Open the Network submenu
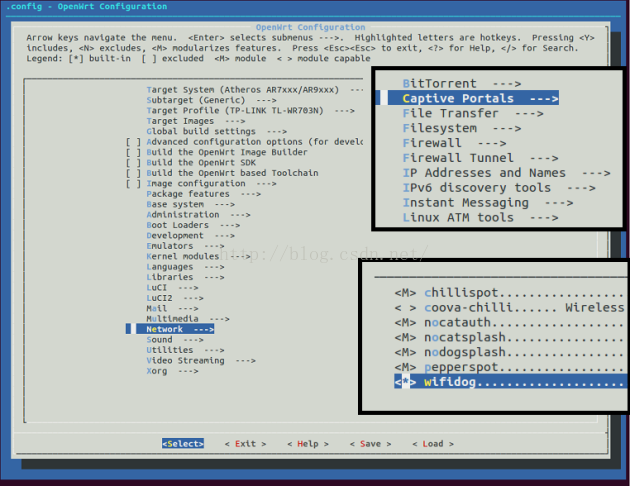The width and height of the screenshot is (630, 486). click(178, 329)
